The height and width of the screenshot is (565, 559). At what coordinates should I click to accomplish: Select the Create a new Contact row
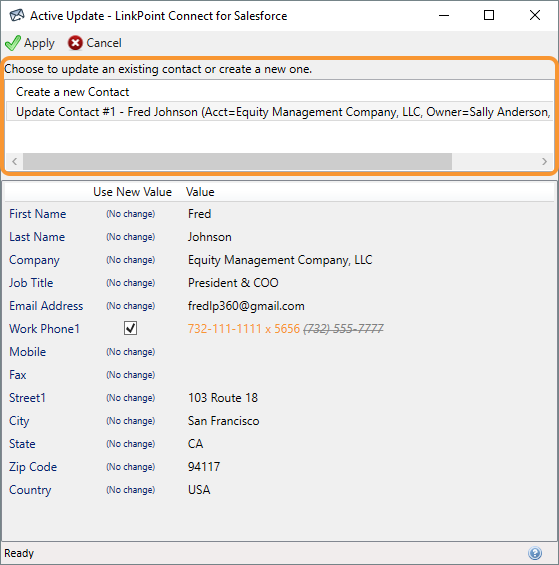(279, 92)
